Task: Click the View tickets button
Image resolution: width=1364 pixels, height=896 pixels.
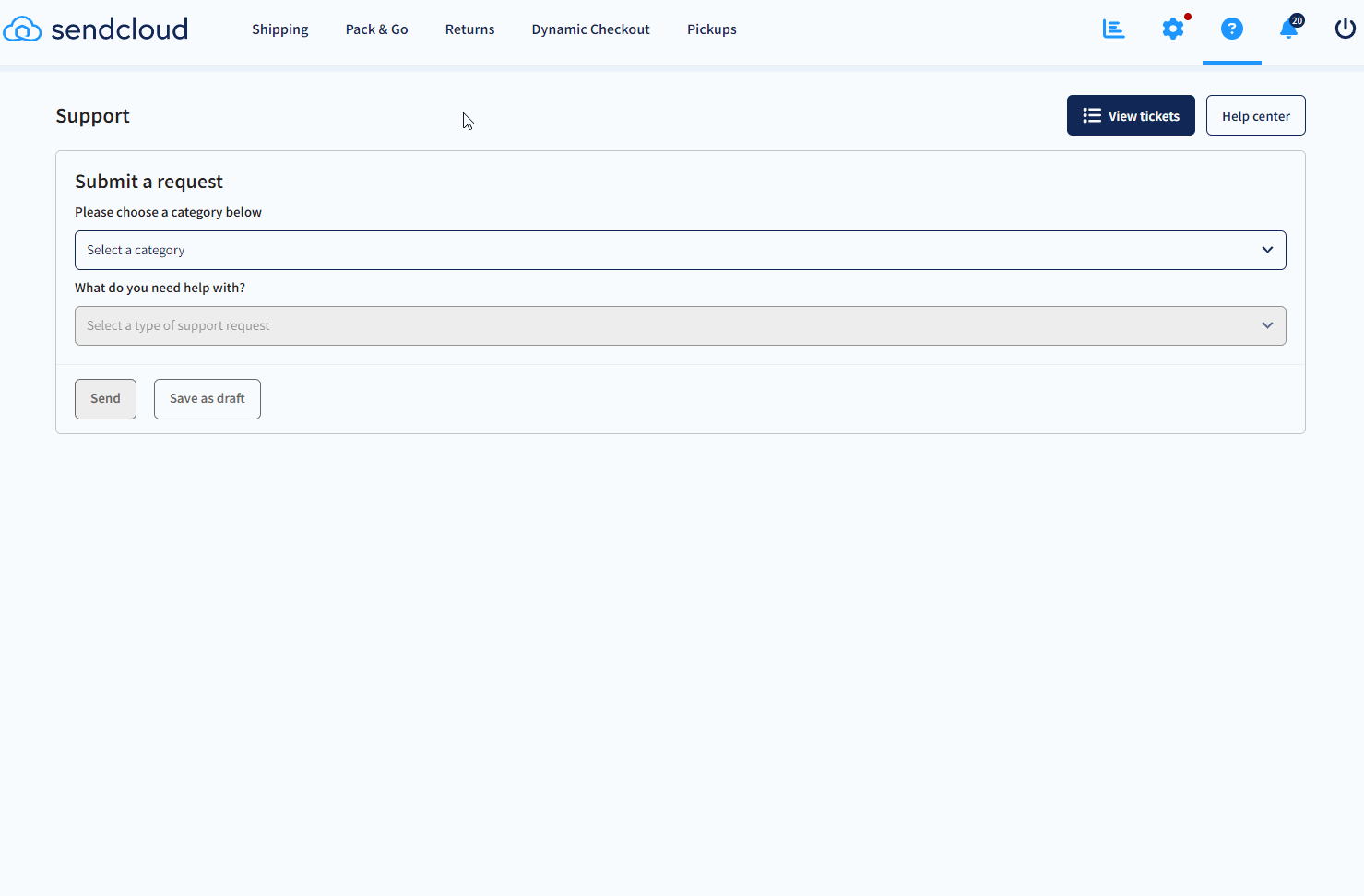Action: (x=1131, y=115)
